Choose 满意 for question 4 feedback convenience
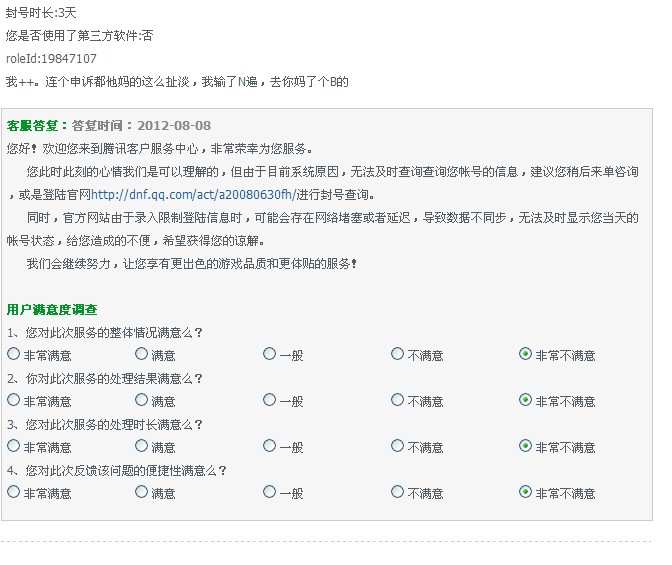 pos(141,492)
